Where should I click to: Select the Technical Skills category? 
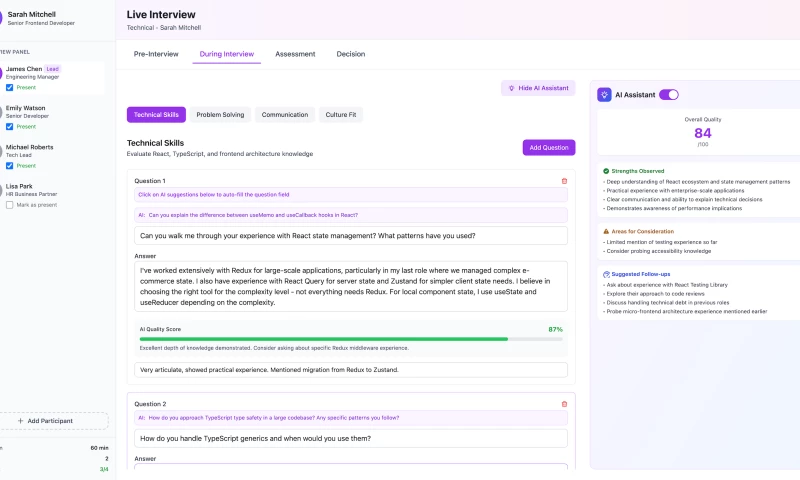point(156,115)
